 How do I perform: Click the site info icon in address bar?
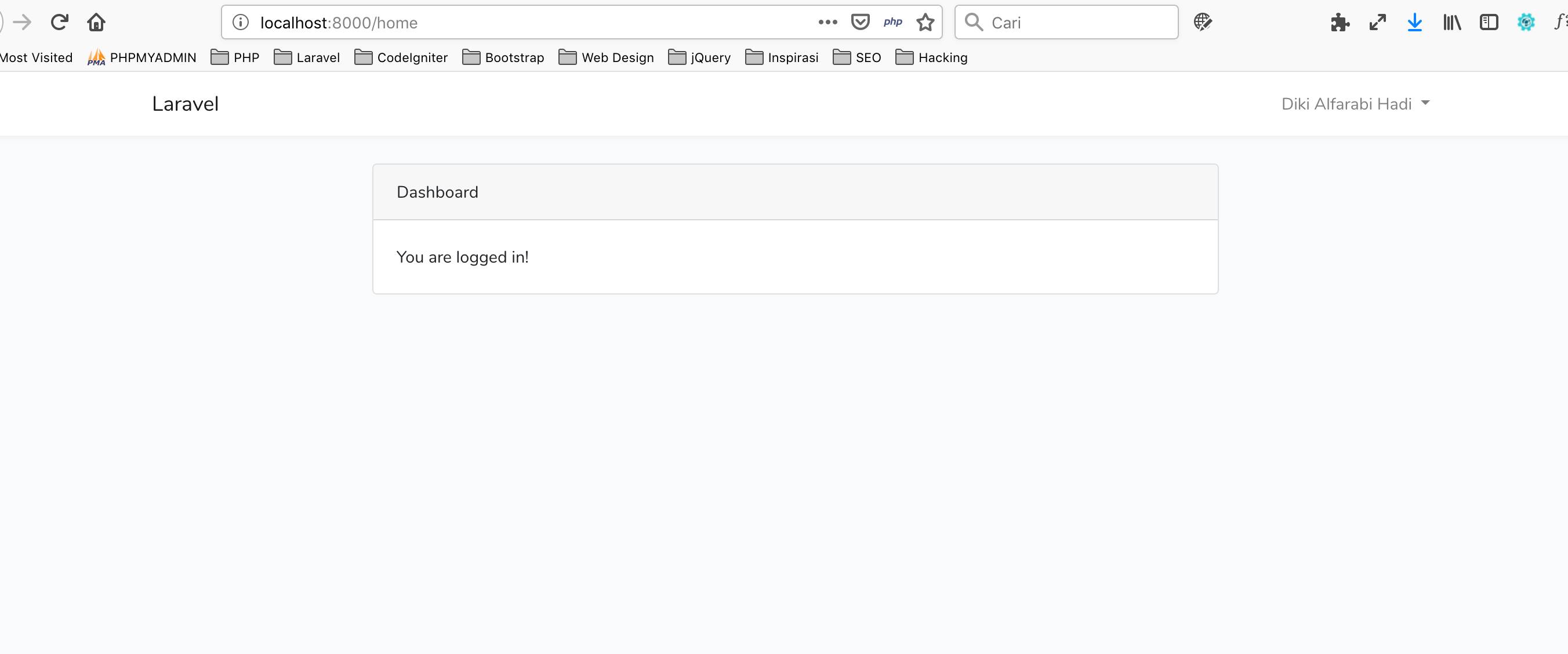click(240, 22)
